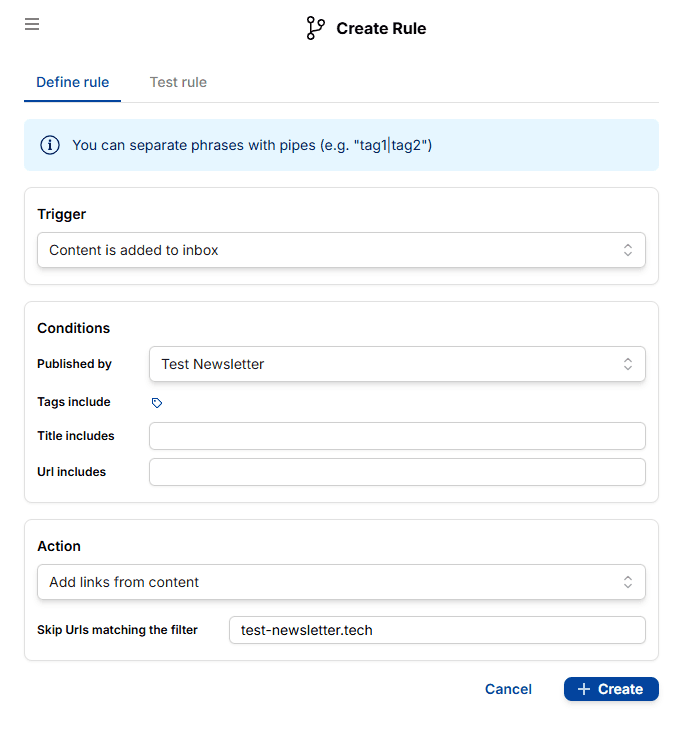Click the tag icon next to Tags include

pyautogui.click(x=156, y=403)
